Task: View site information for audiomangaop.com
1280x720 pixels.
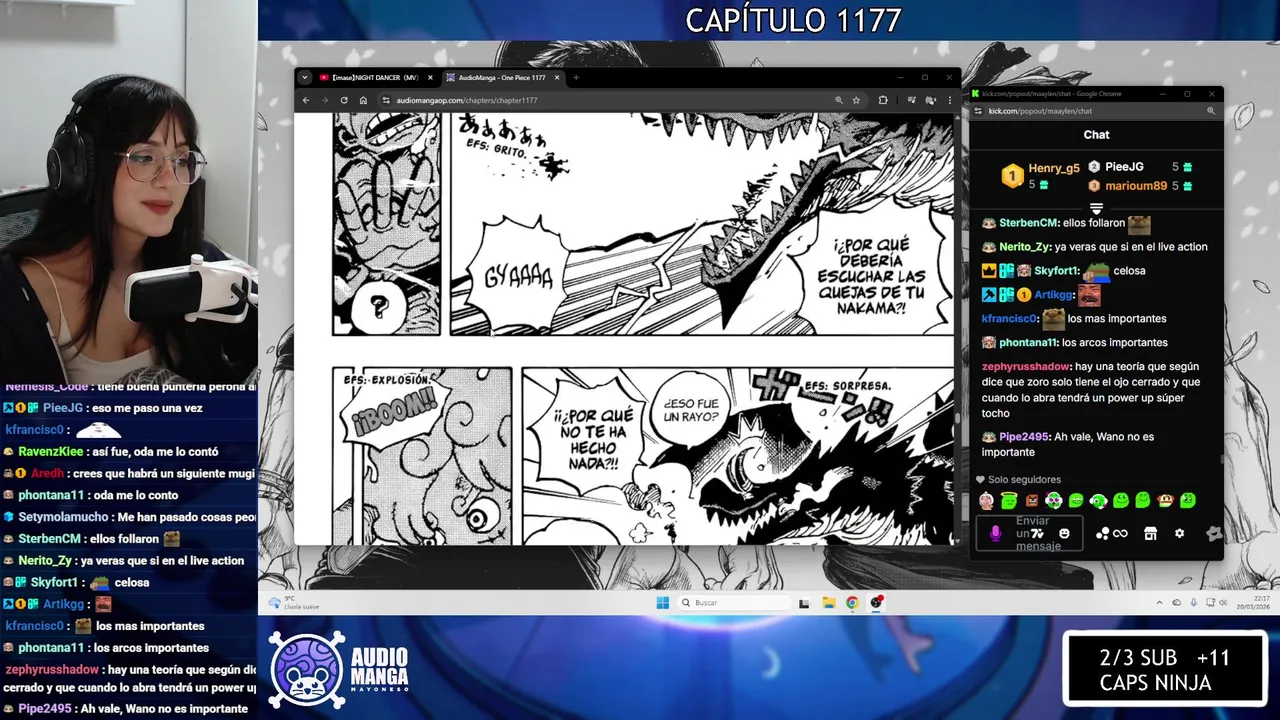Action: 386,100
